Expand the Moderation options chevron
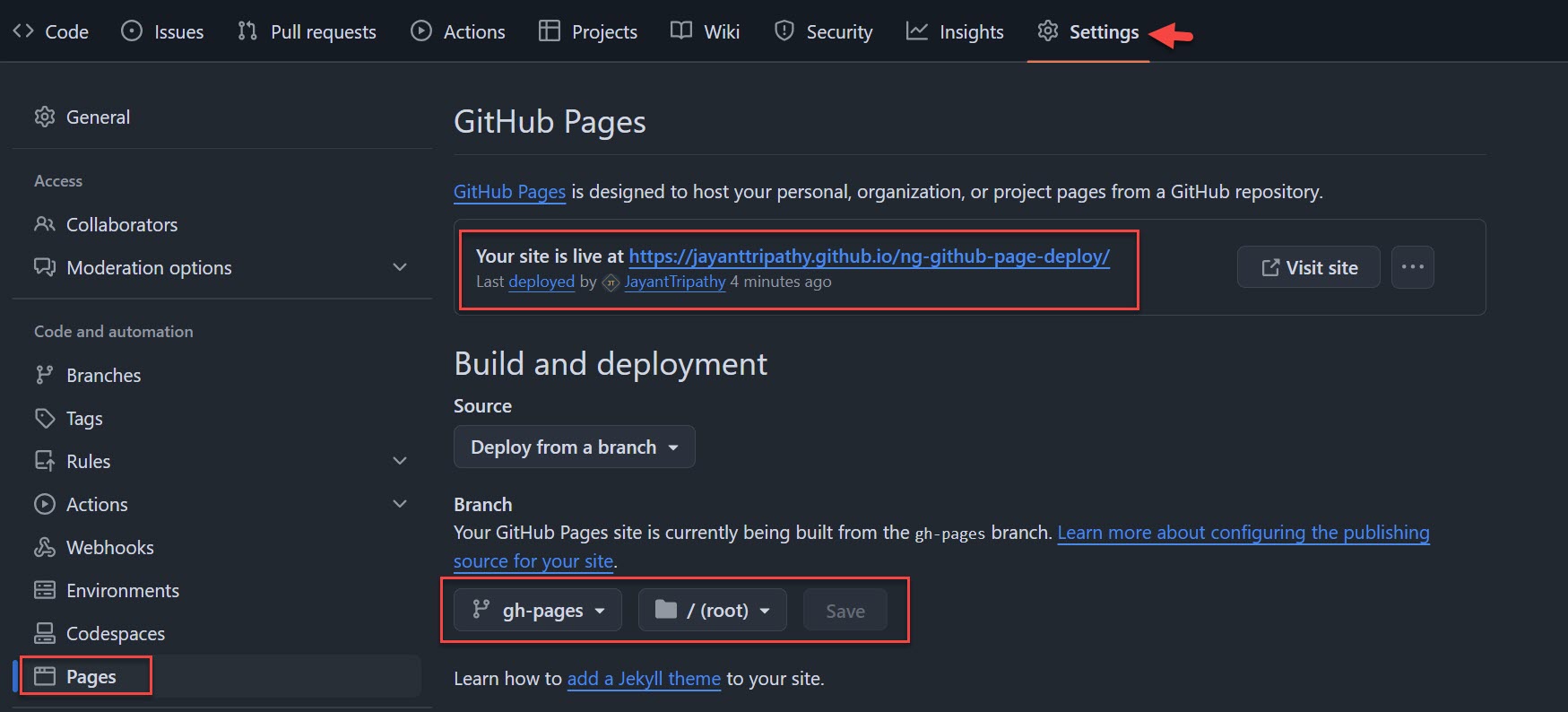The image size is (1568, 712). (x=400, y=267)
